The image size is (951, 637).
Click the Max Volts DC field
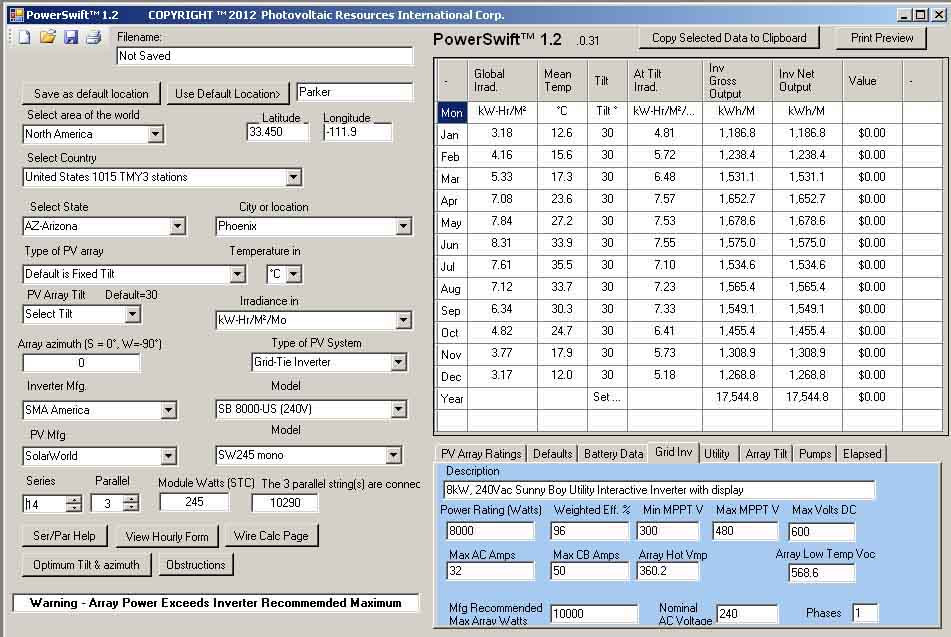[x=821, y=531]
